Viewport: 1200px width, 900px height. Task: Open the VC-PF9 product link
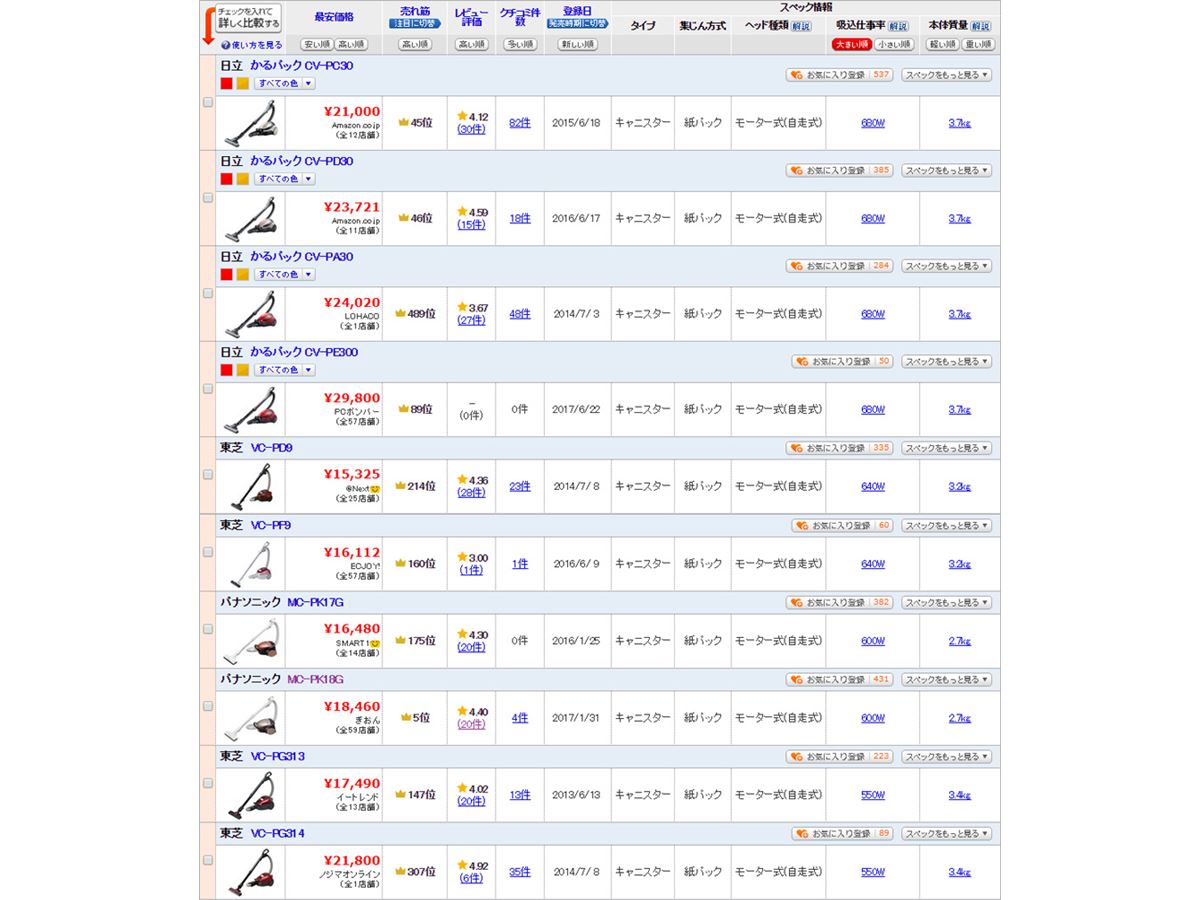coord(271,525)
